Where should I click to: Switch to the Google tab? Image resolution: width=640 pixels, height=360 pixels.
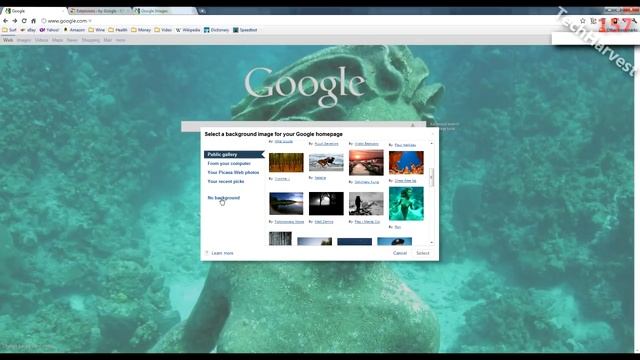pyautogui.click(x=33, y=11)
